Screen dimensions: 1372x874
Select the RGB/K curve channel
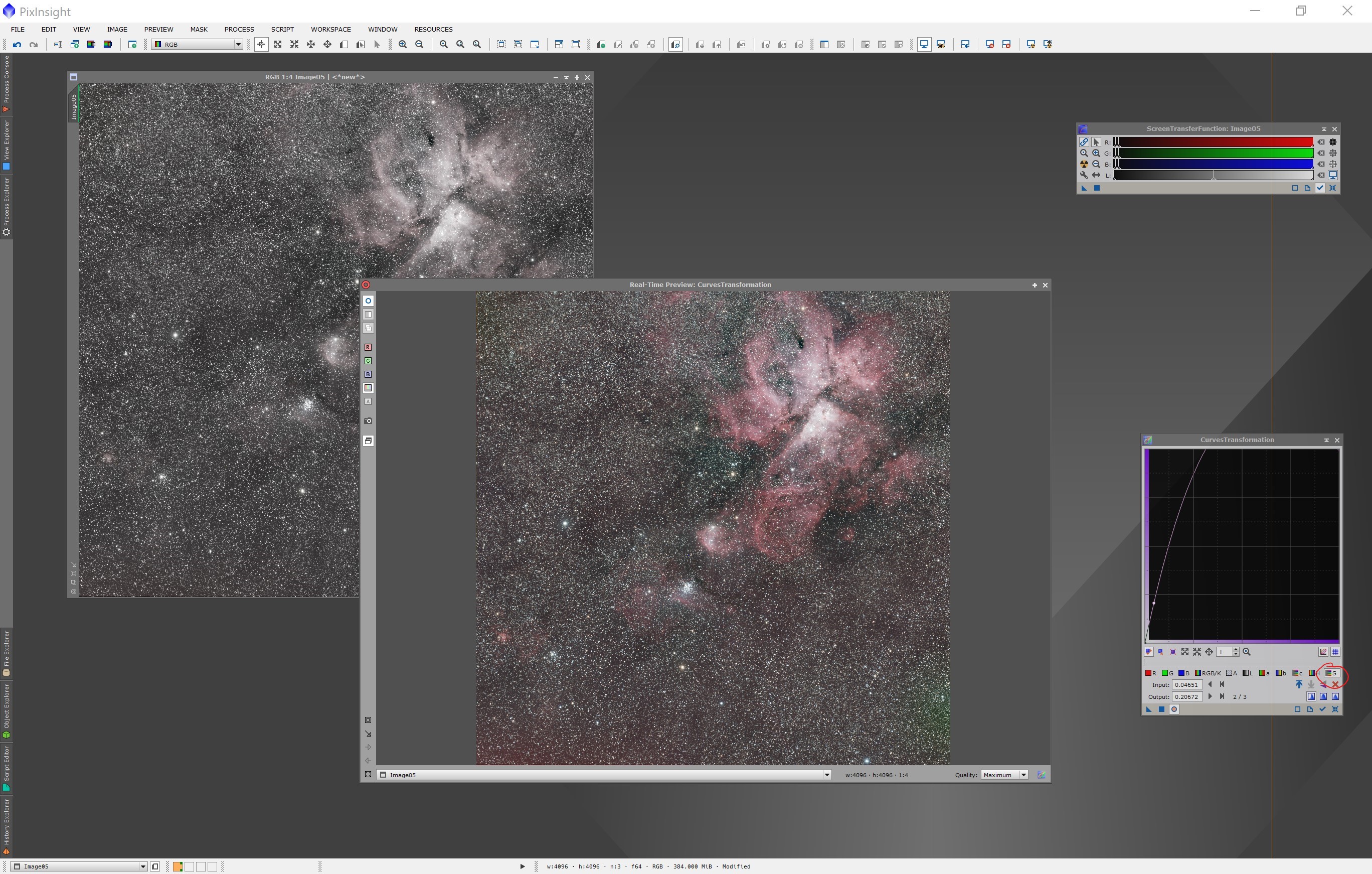1208,673
